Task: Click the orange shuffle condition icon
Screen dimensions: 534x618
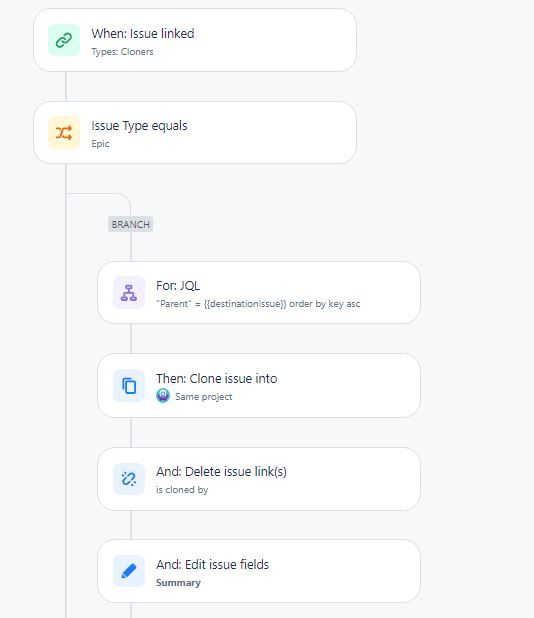Action: [64, 132]
